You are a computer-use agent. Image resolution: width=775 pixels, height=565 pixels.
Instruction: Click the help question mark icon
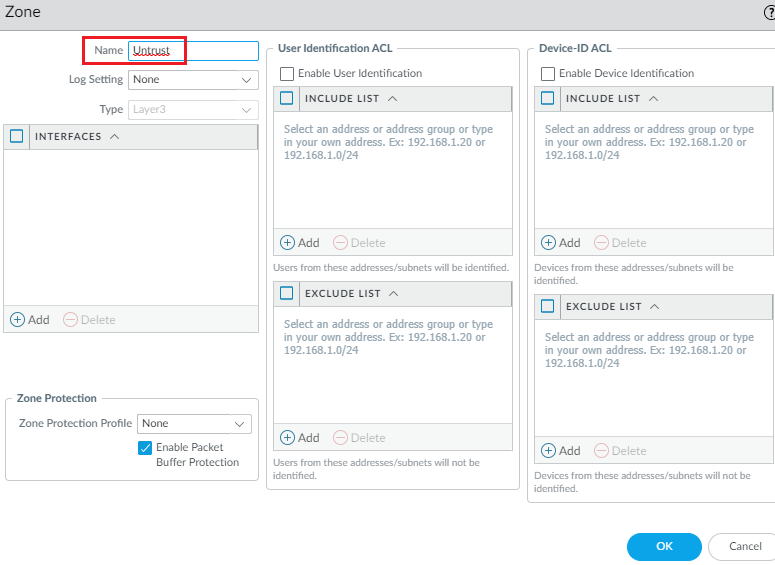769,13
